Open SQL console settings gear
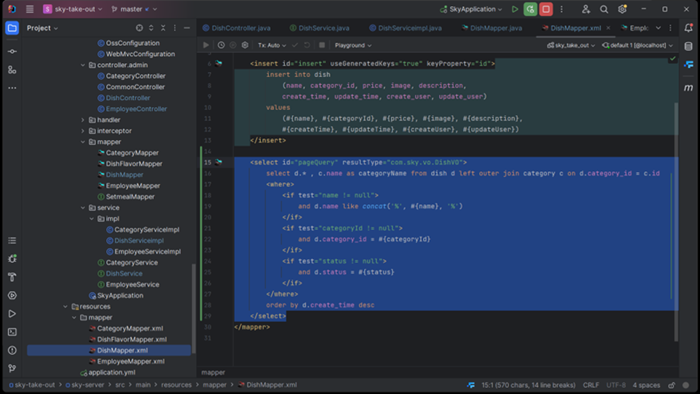Image resolution: width=700 pixels, height=394 pixels. pos(245,45)
